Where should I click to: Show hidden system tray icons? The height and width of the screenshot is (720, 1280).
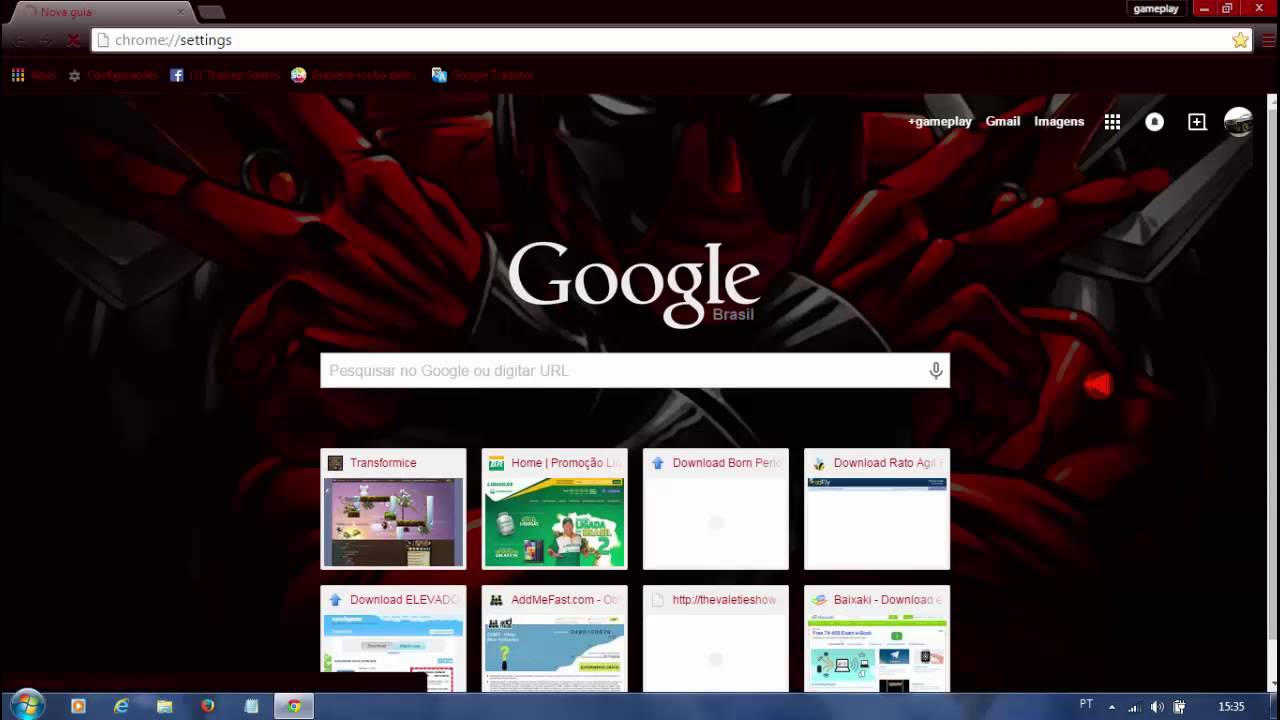coord(1112,707)
